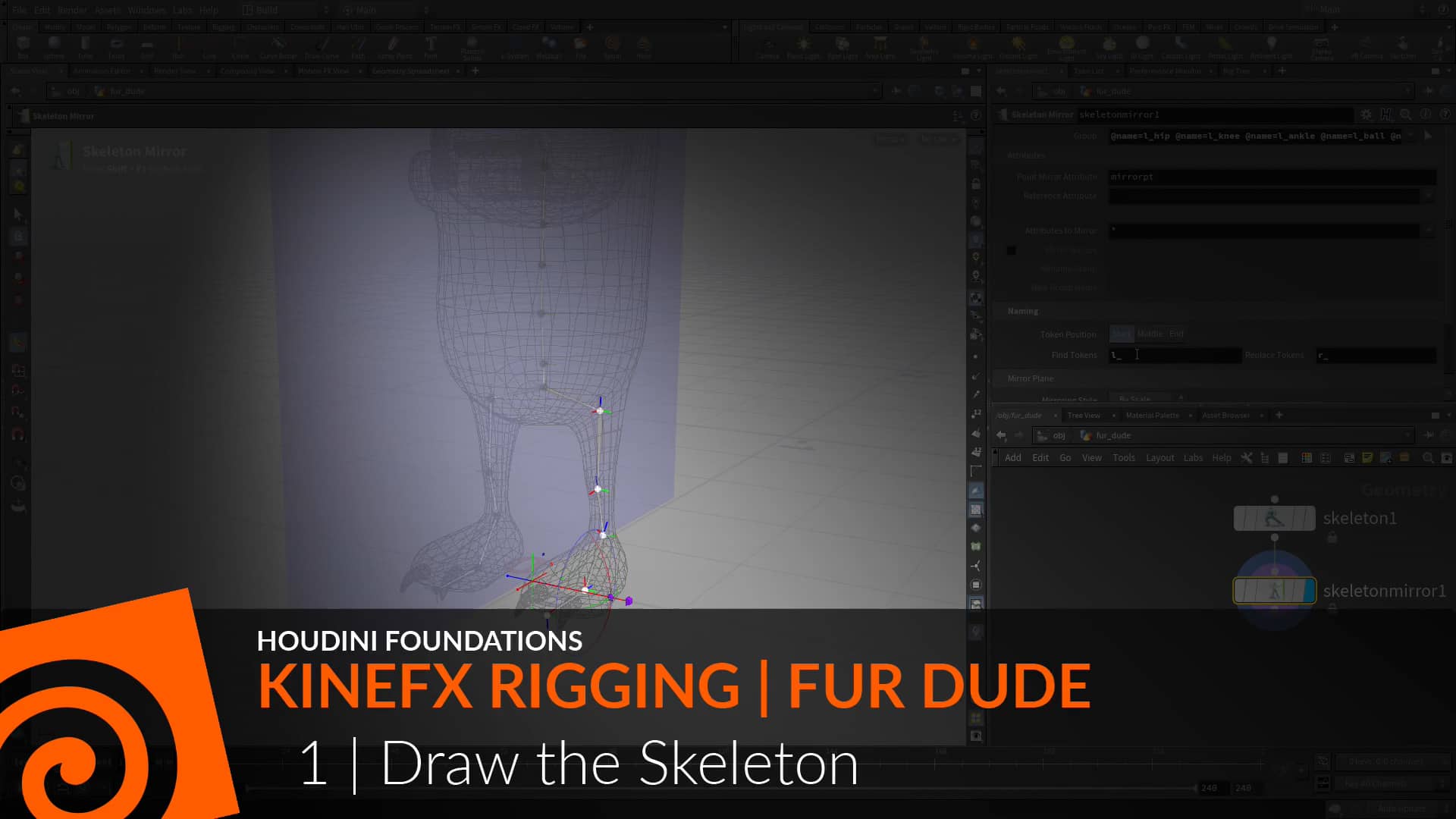Screen dimensions: 1456x819
Task: Select the skeleton1 node in the network editor
Action: point(1274,519)
